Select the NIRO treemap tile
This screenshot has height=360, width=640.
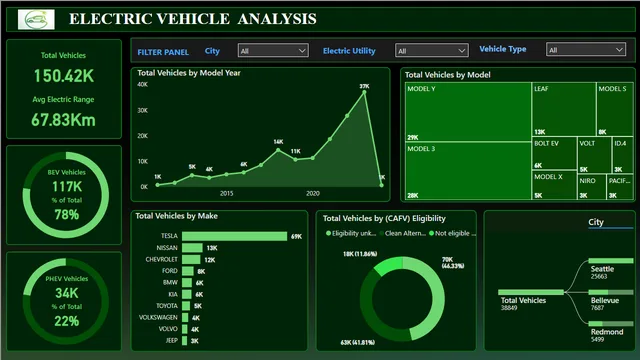[592, 187]
